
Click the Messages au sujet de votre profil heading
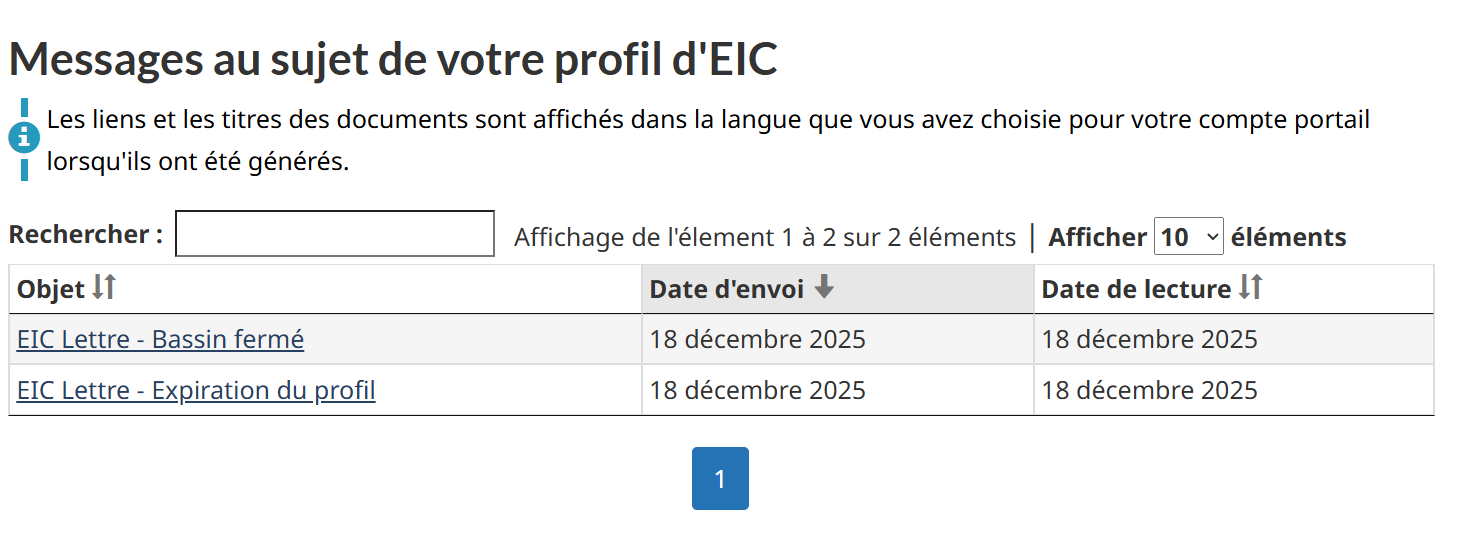[393, 60]
